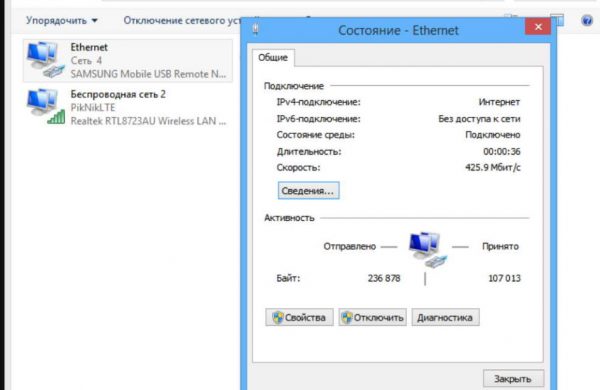The height and width of the screenshot is (390, 600).
Task: Run the Диагностика button
Action: tap(445, 317)
